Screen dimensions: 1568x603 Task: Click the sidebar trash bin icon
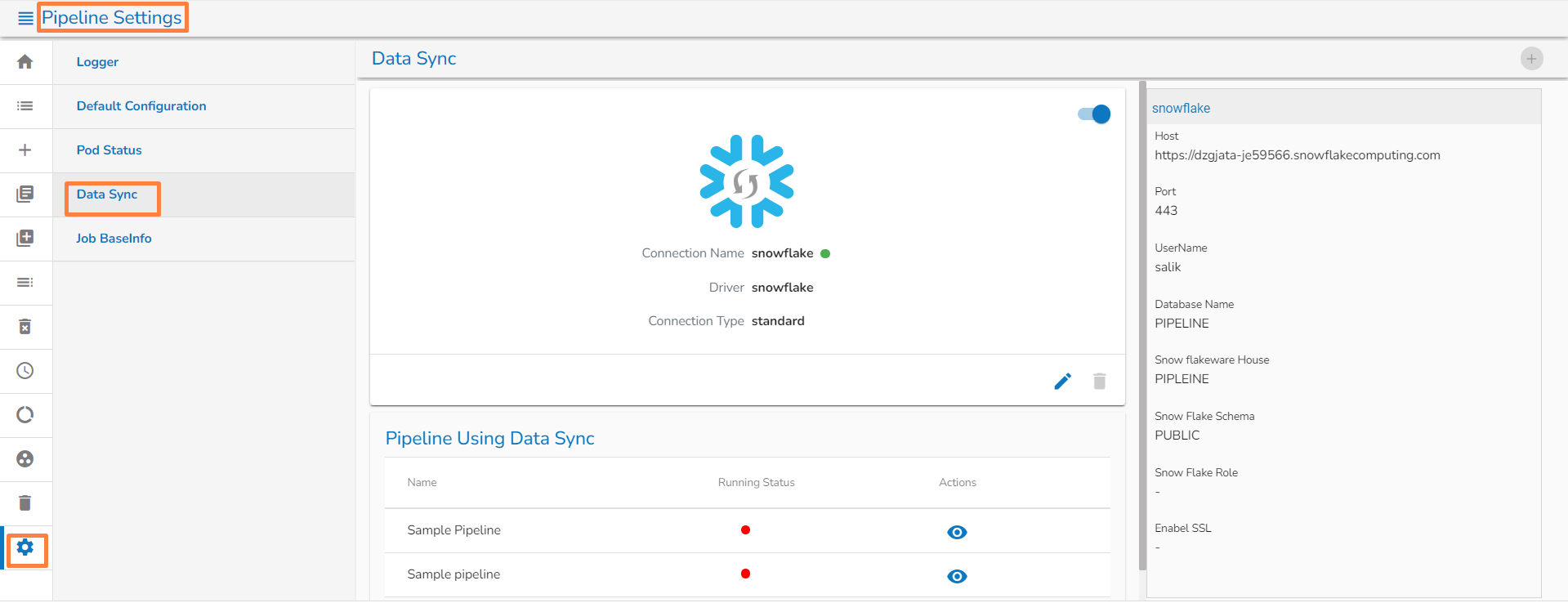[x=25, y=503]
